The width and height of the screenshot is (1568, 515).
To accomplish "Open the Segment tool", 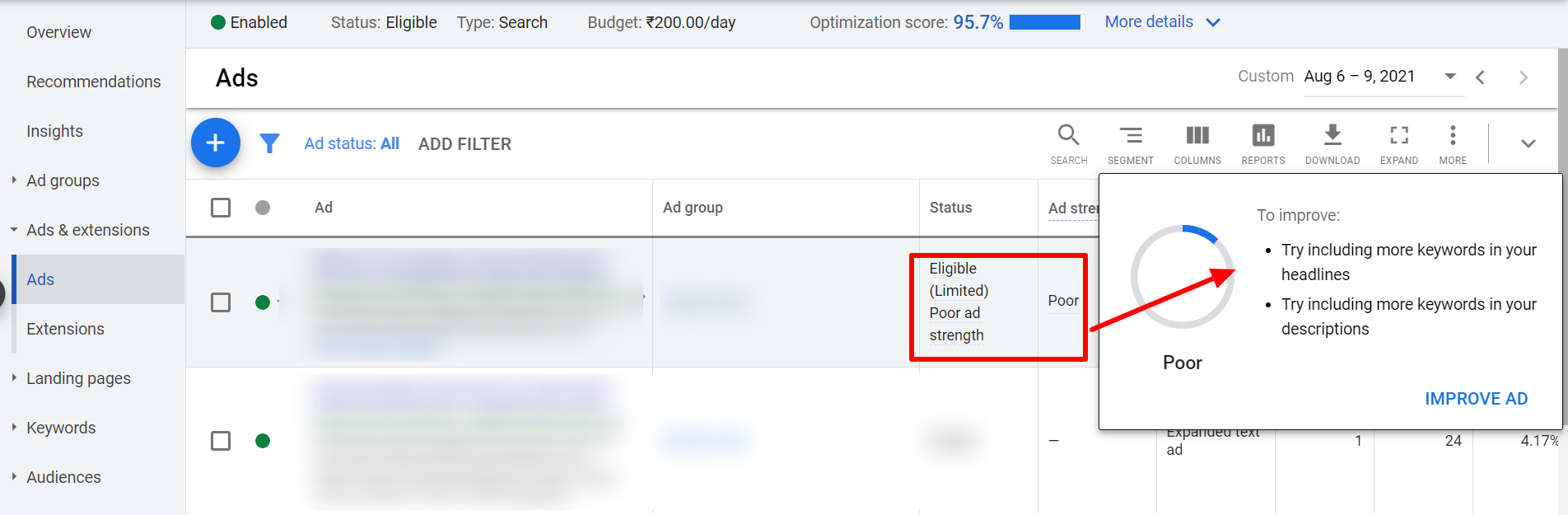I will pos(1131,144).
